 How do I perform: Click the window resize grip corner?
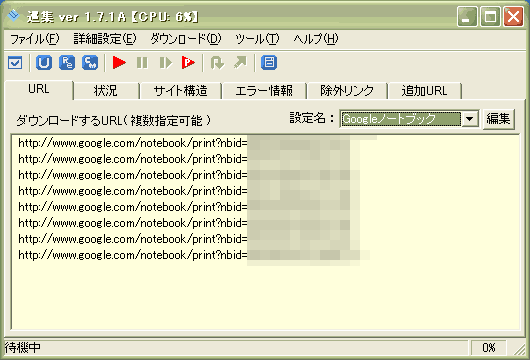coord(520,350)
